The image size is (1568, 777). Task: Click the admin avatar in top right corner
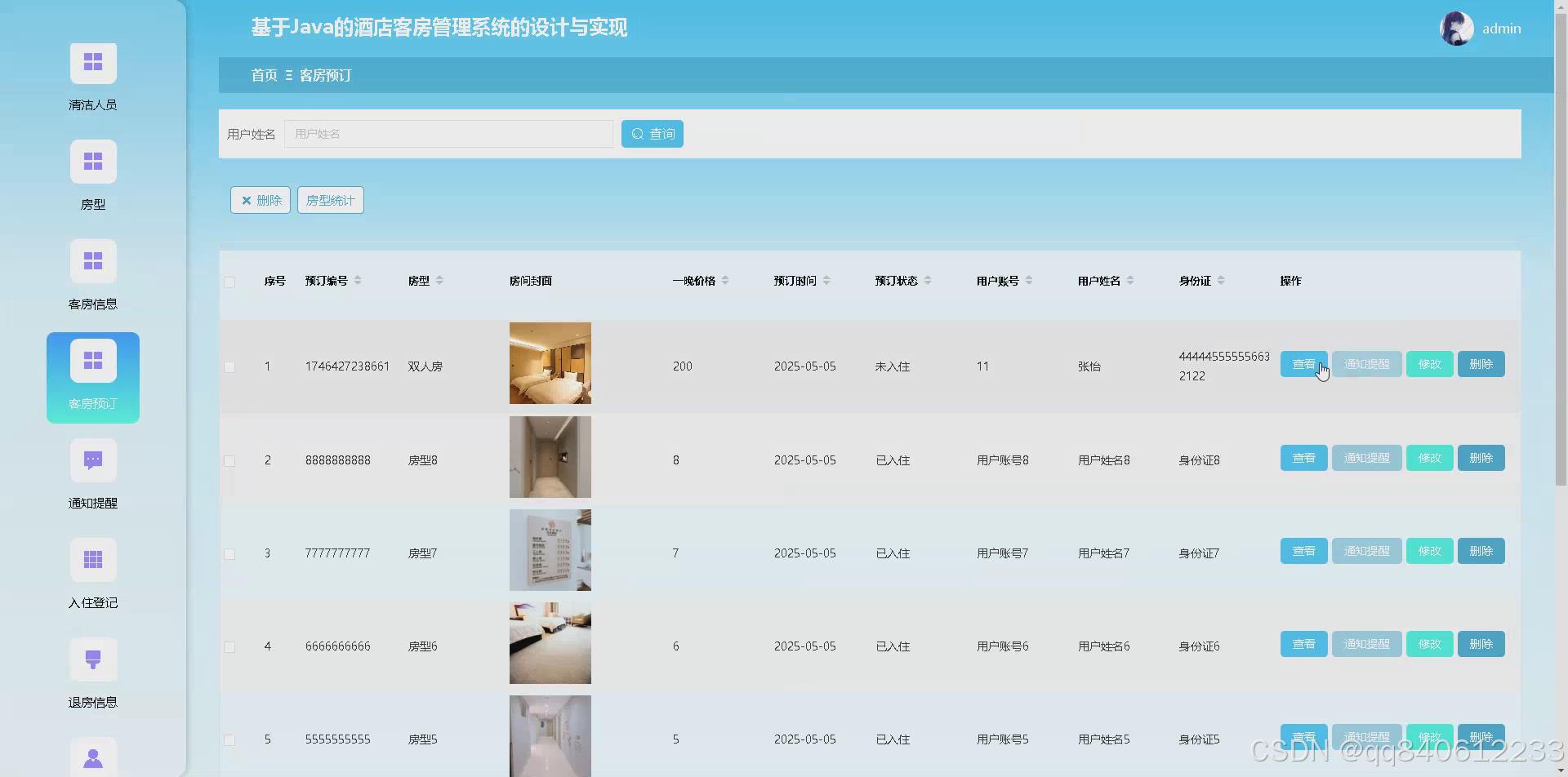(x=1456, y=28)
